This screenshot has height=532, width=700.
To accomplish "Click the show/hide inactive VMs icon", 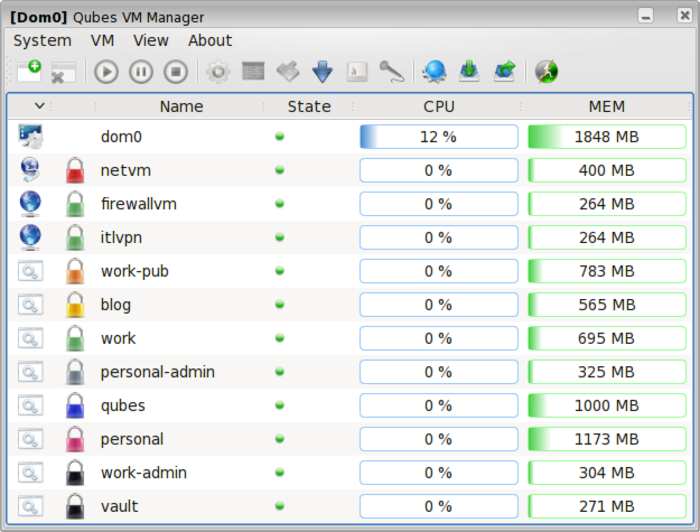I will click(x=547, y=71).
